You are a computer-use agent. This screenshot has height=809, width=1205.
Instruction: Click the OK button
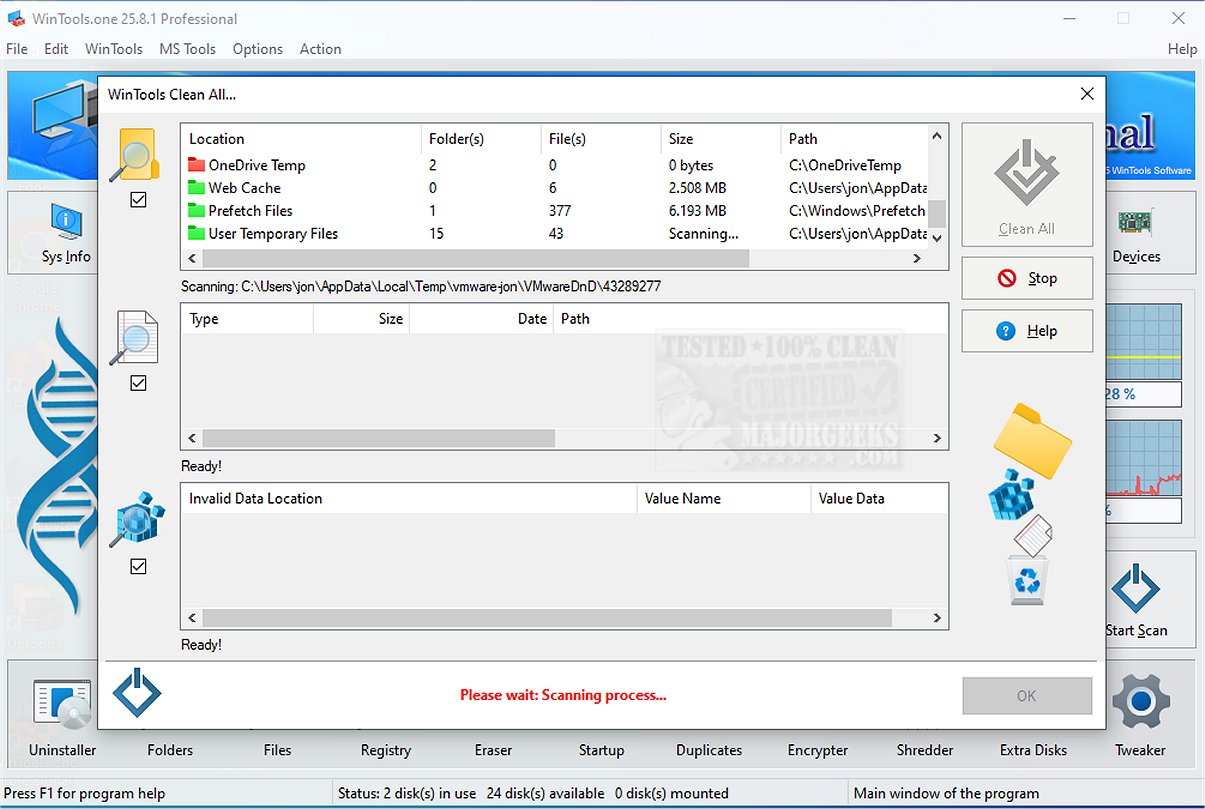[1027, 696]
